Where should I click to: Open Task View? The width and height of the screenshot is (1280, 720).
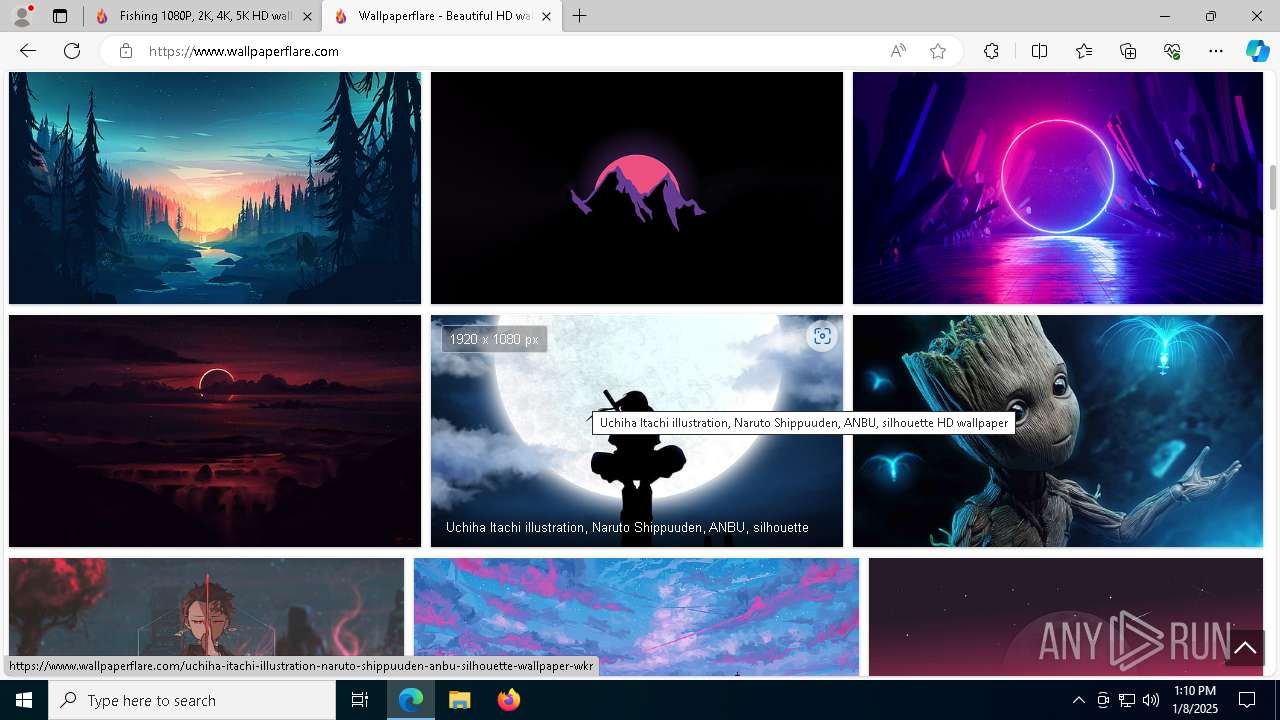(360, 700)
